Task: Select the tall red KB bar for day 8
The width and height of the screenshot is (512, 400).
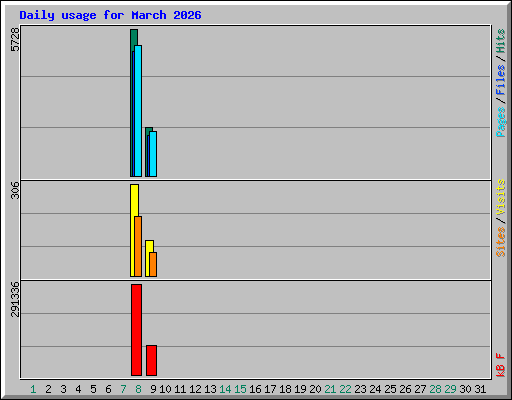Action: coord(136,330)
